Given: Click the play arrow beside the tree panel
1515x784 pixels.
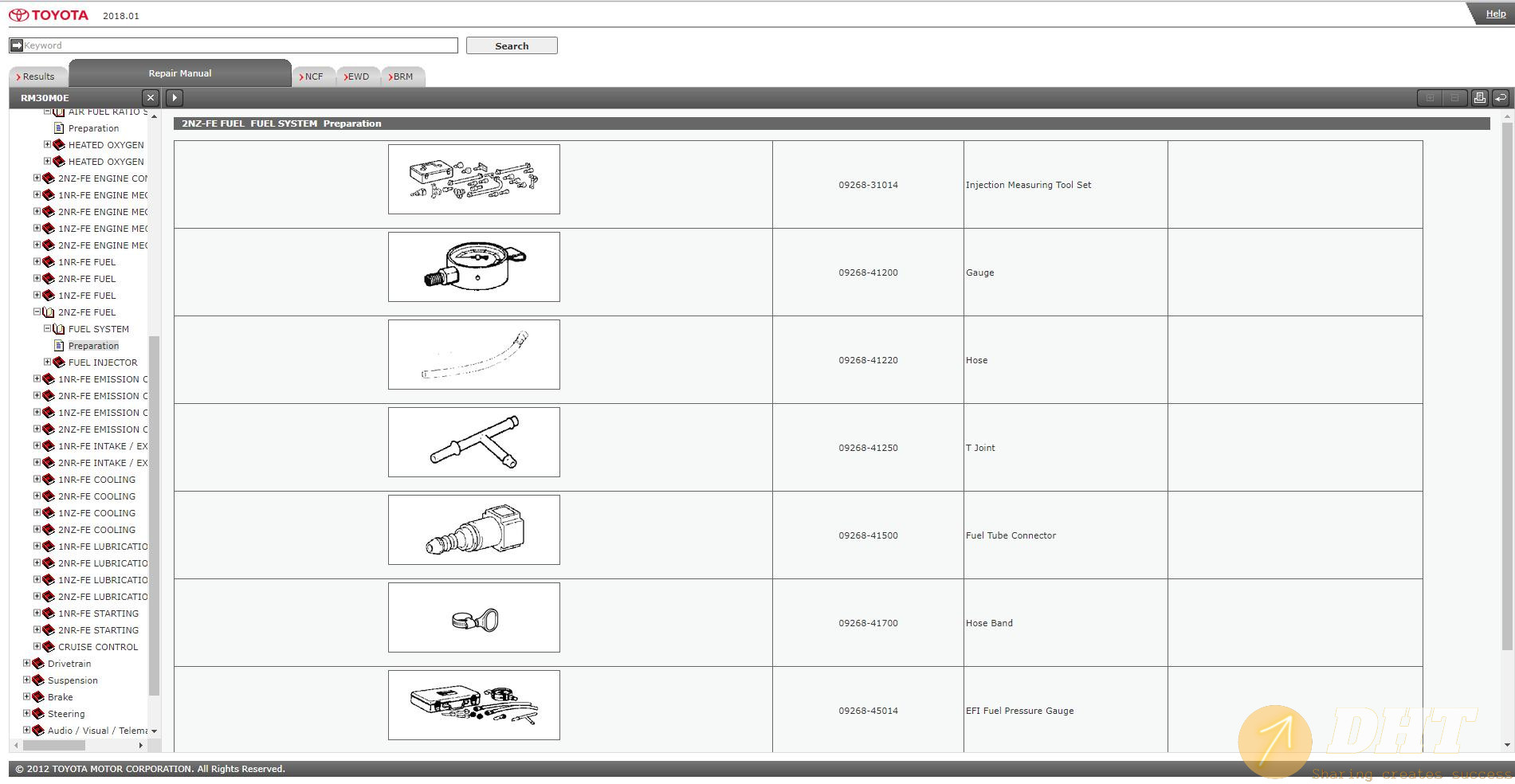Looking at the screenshot, I should click(174, 98).
